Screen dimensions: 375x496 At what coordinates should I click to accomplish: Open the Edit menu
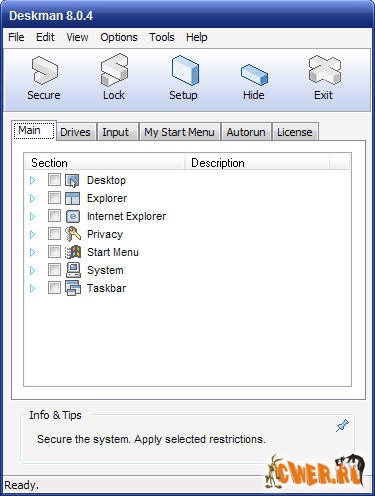45,37
